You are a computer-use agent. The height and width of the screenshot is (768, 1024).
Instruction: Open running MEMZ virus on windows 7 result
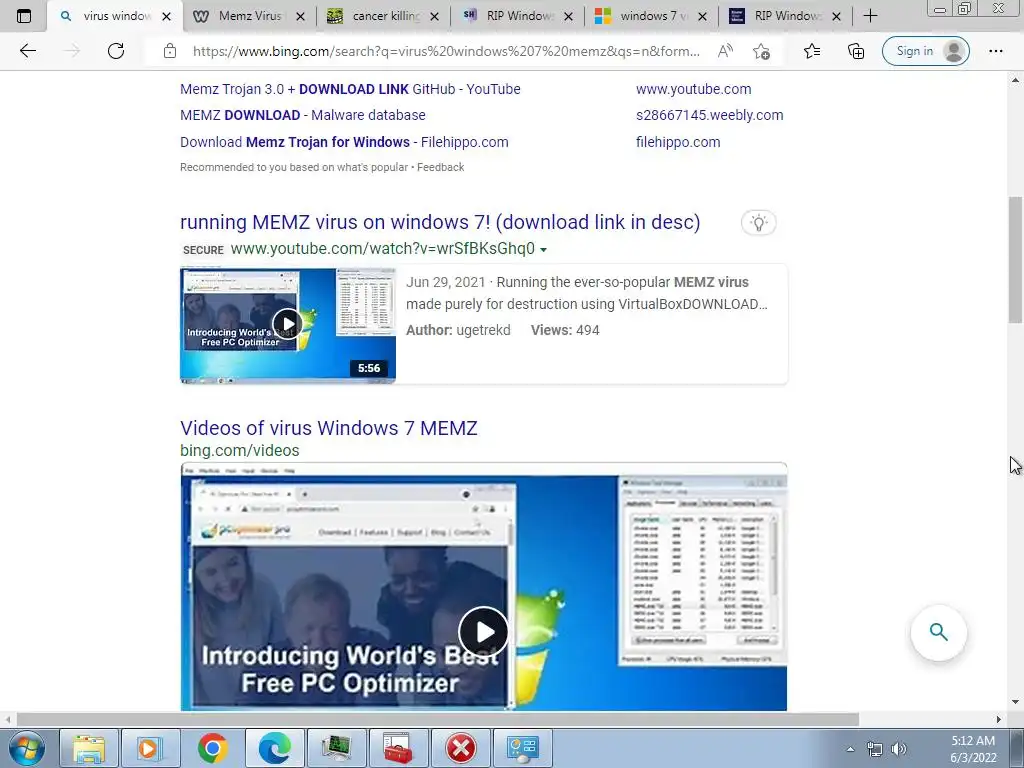[440, 222]
